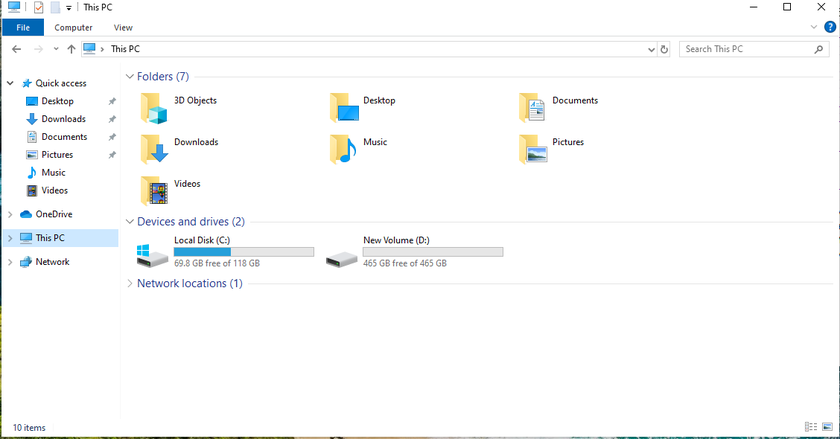Maximize the This PC window

[787, 7]
